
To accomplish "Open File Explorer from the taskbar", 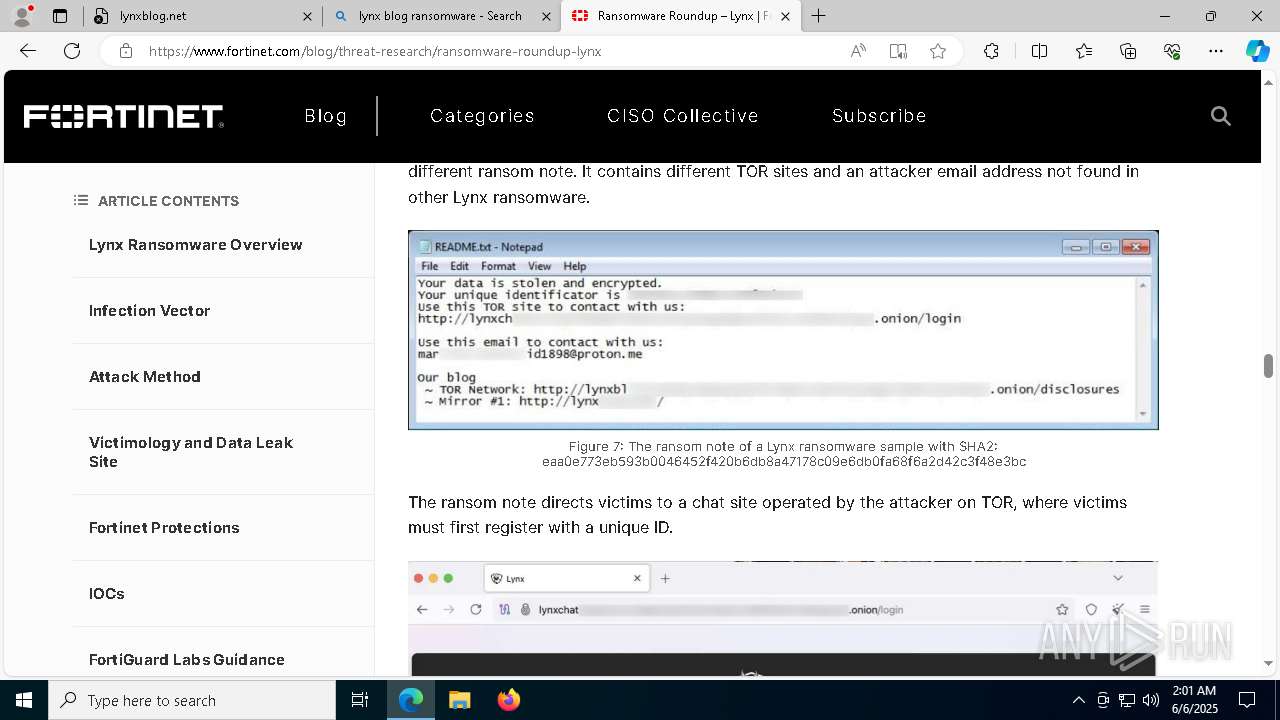I will click(x=459, y=700).
